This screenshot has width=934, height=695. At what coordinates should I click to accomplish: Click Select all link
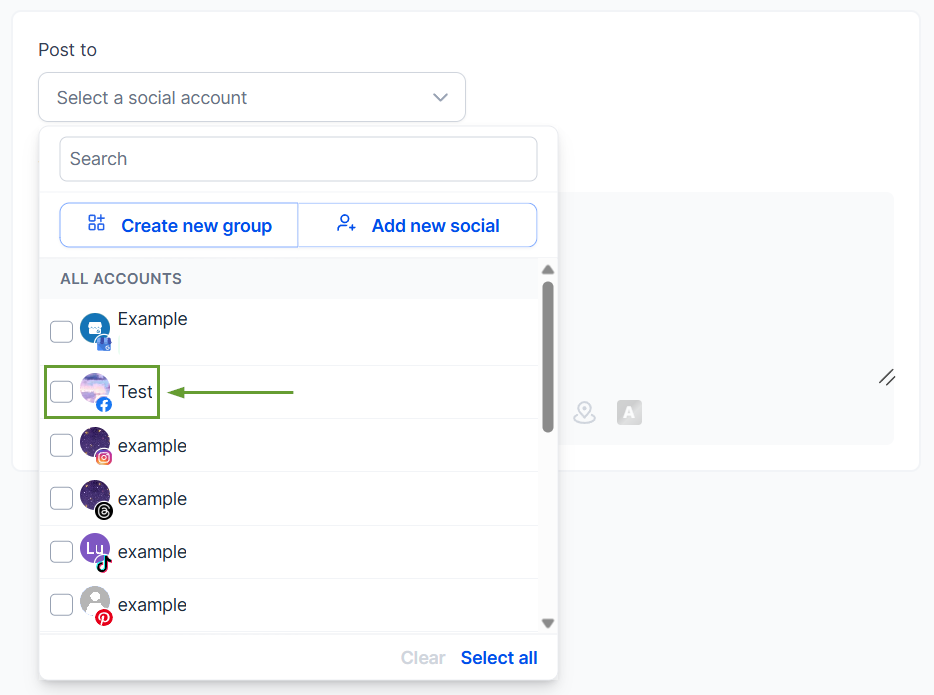tap(499, 657)
